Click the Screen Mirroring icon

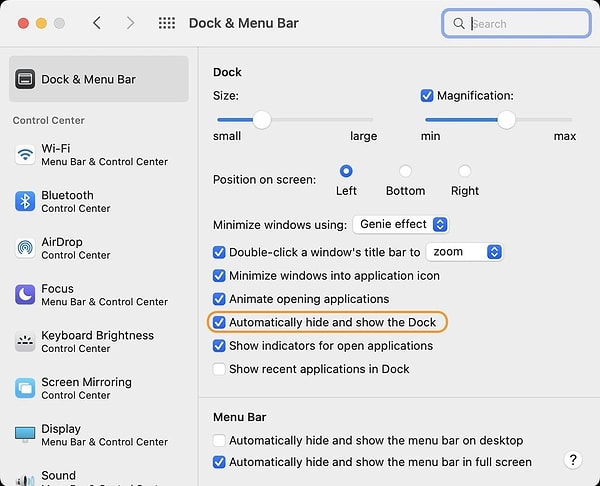25,388
